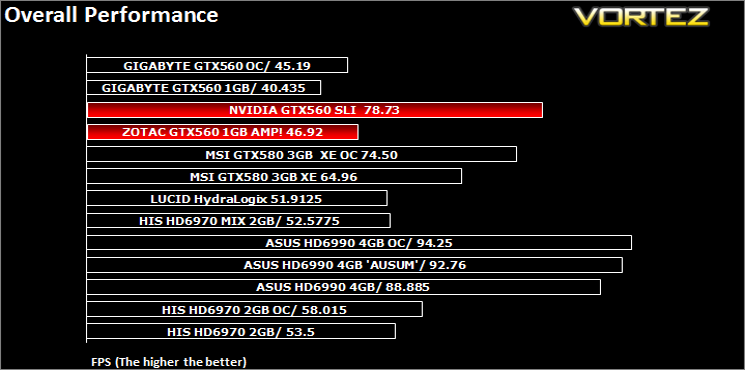The height and width of the screenshot is (370, 745).
Task: Click the Overall Performance title
Action: pyautogui.click(x=112, y=15)
